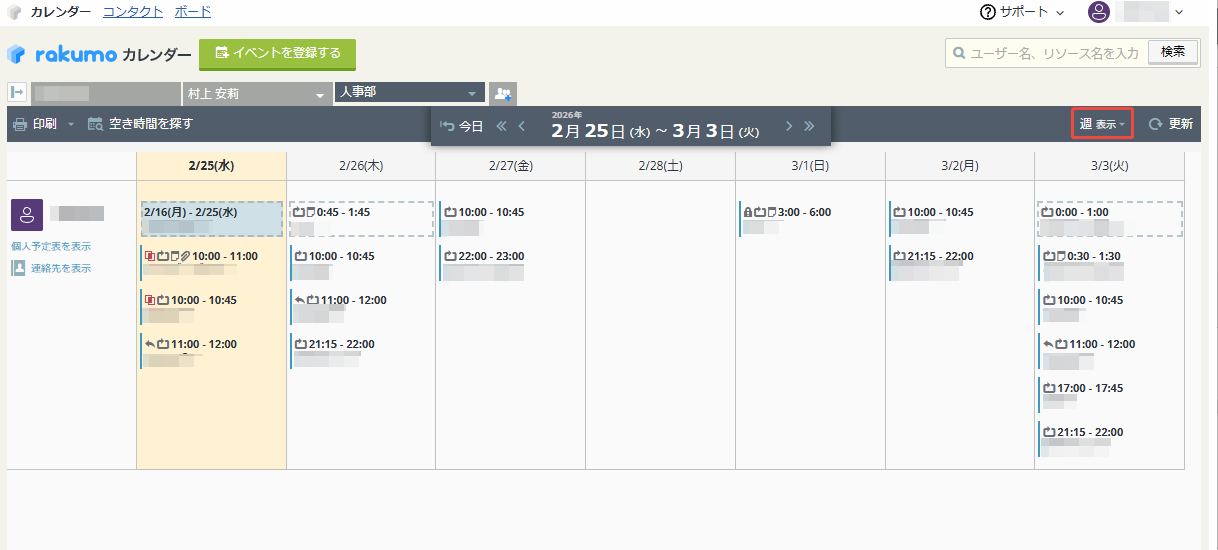
Task: Open the 2/25 11:00 - 12:00 event
Action: (x=211, y=351)
